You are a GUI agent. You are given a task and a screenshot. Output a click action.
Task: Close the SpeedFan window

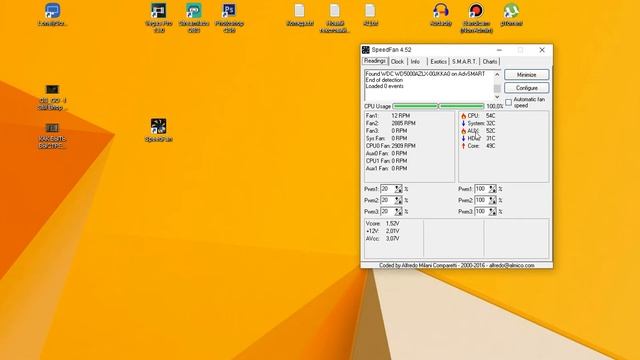(542, 50)
